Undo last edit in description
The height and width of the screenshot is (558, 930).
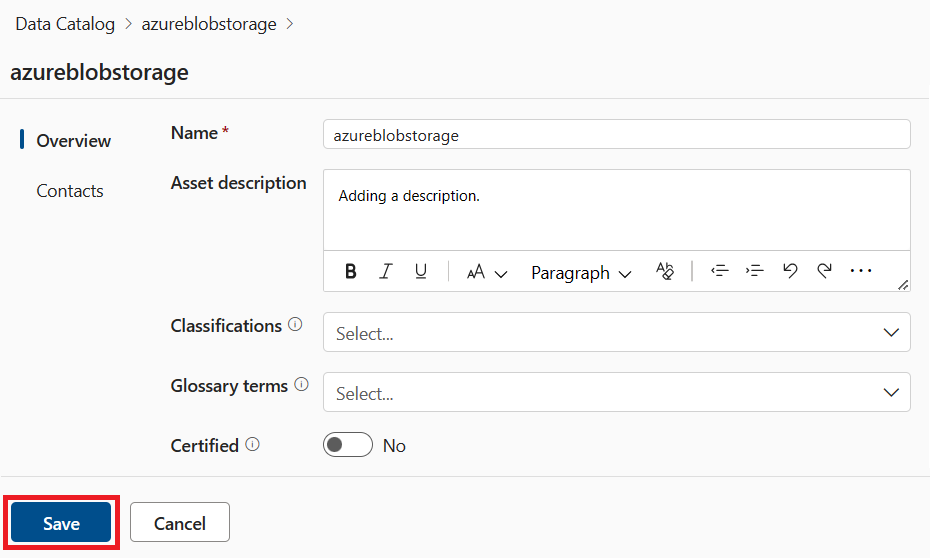pyautogui.click(x=790, y=271)
